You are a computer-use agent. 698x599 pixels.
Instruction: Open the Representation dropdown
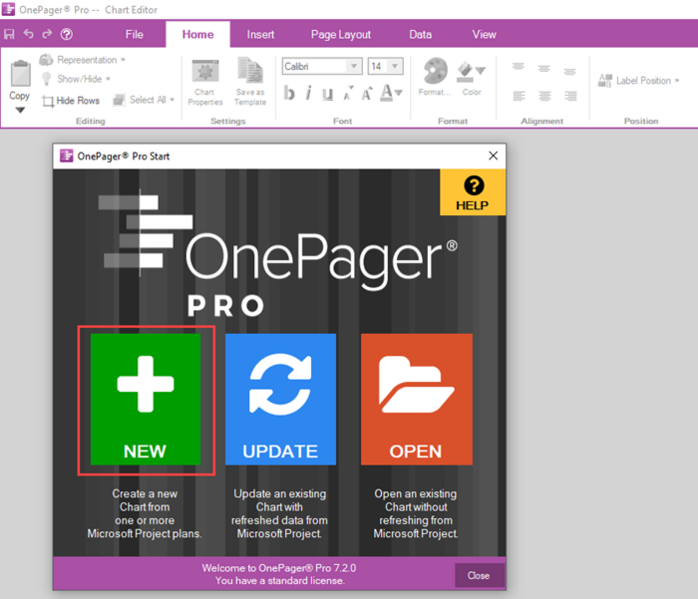pos(82,60)
